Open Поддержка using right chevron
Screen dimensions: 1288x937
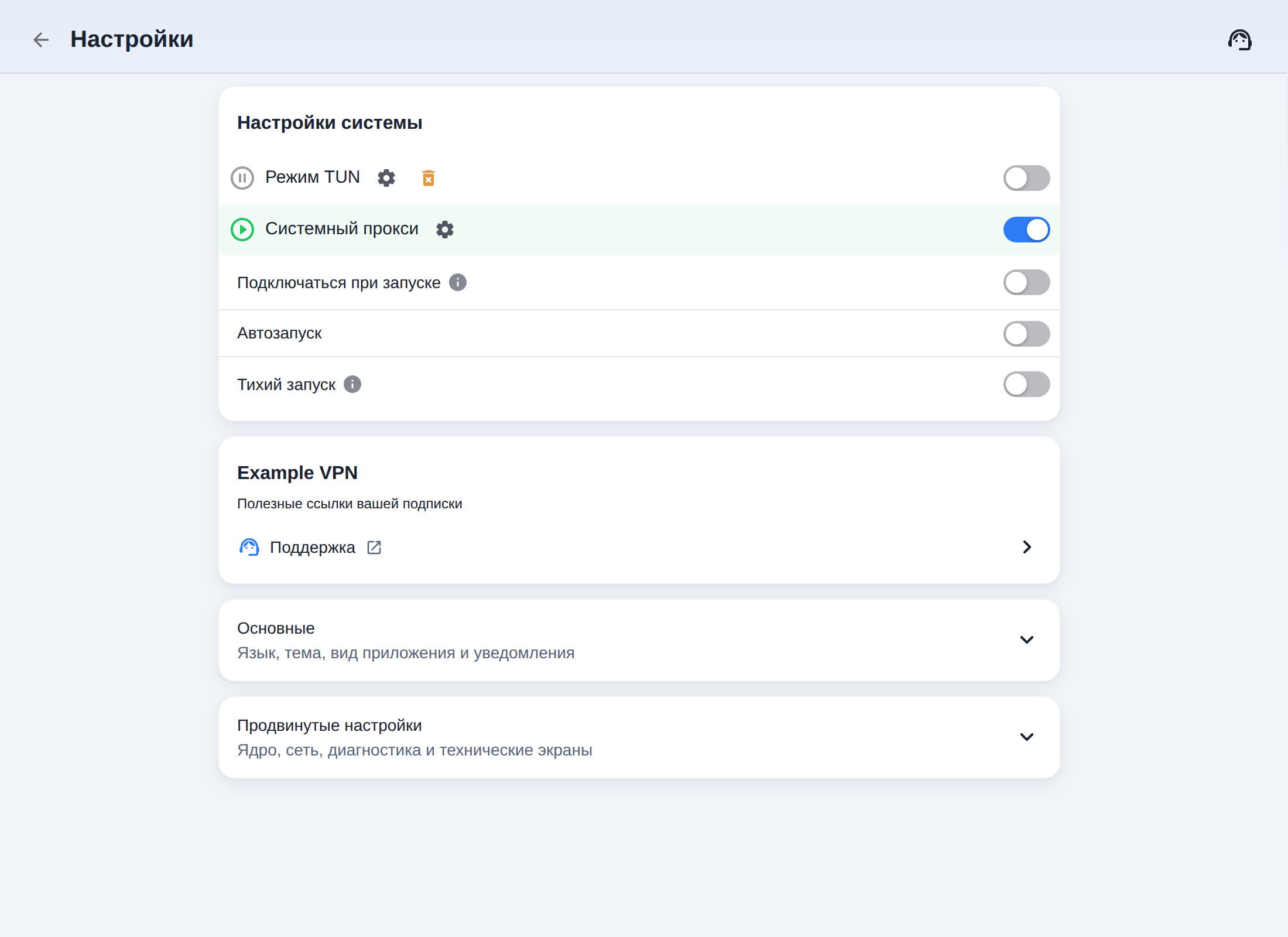click(x=1027, y=547)
